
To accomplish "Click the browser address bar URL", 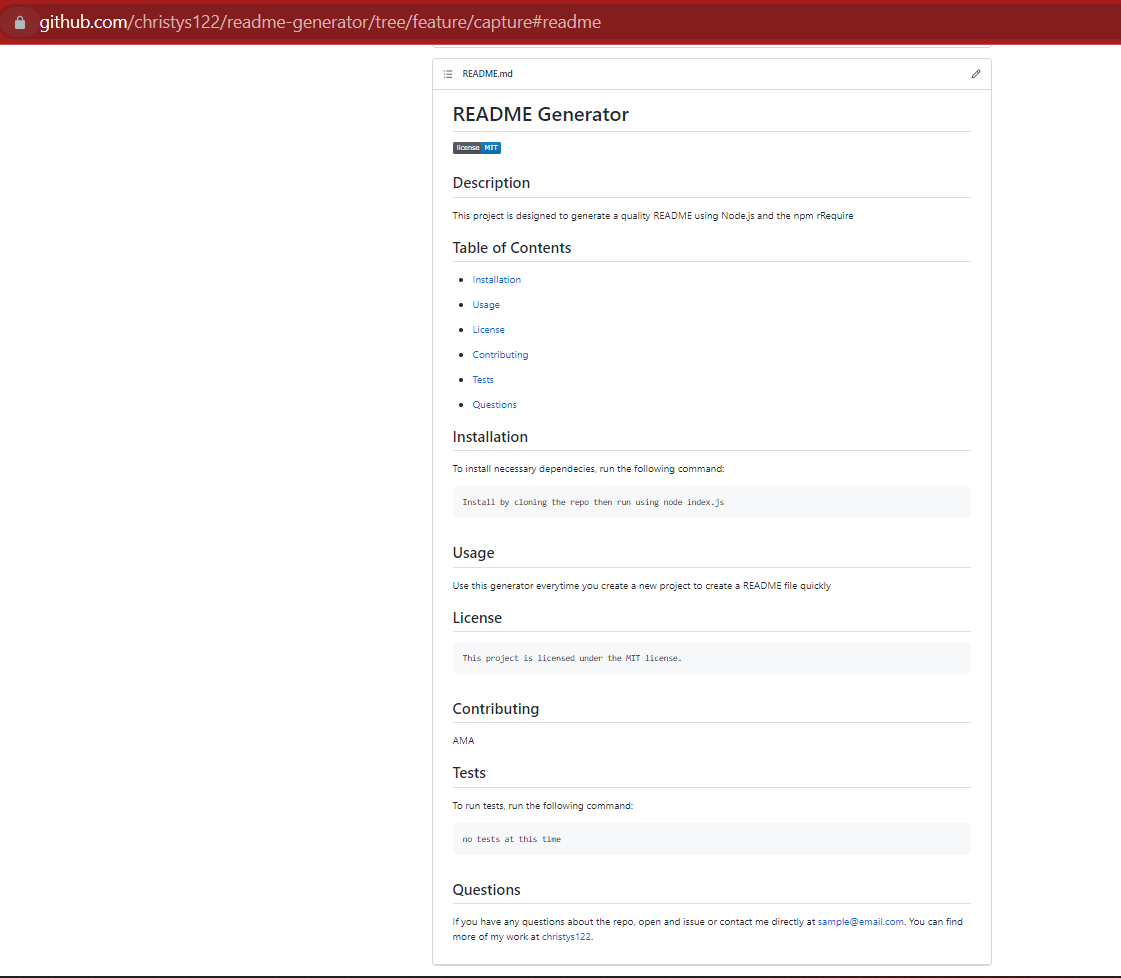I will coord(320,20).
